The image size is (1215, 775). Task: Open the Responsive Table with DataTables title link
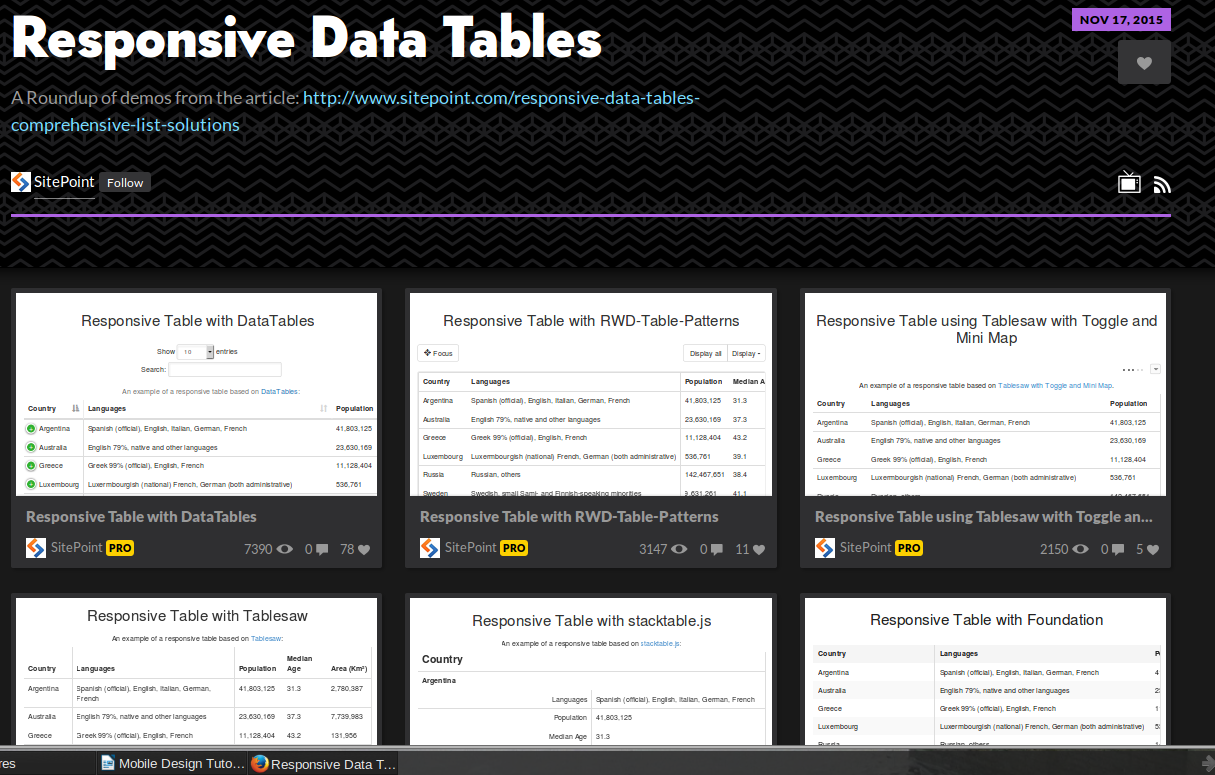(x=141, y=517)
